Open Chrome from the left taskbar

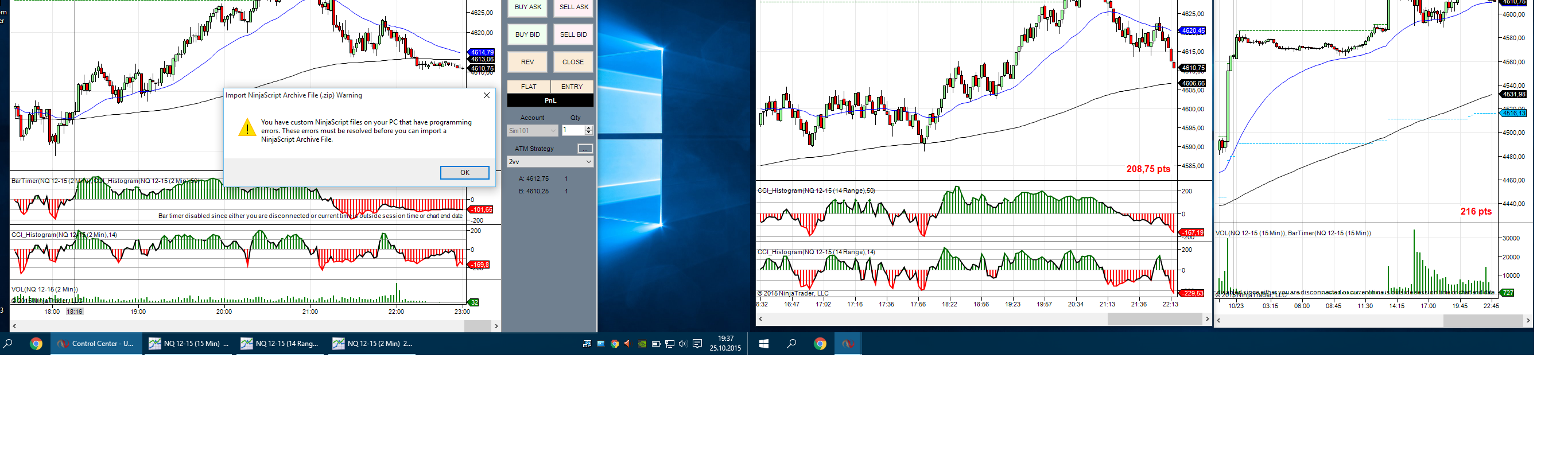36,344
